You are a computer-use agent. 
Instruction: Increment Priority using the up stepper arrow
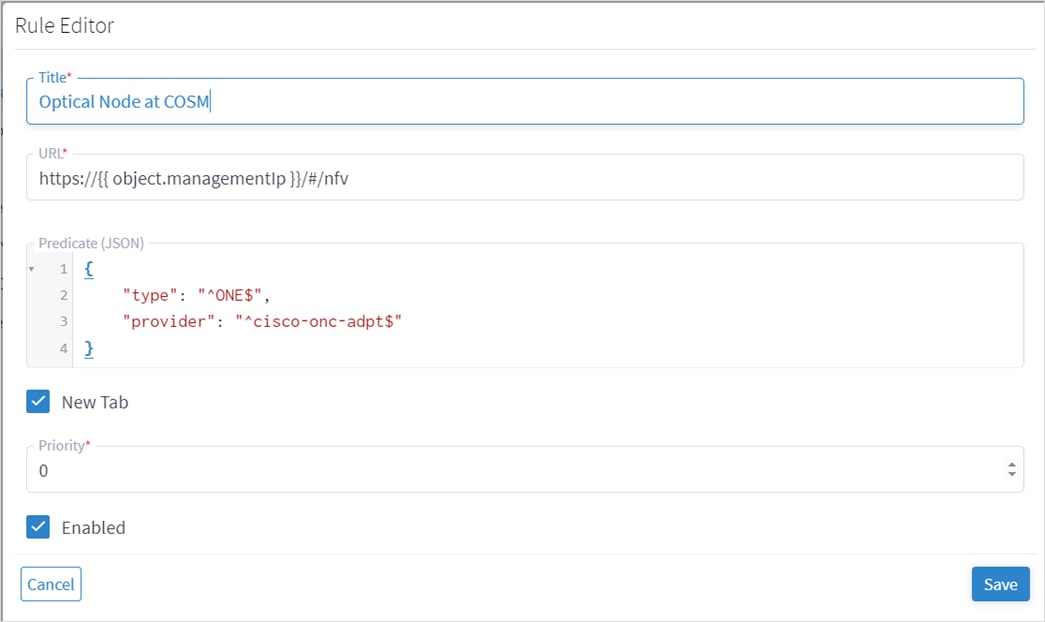click(1012, 463)
